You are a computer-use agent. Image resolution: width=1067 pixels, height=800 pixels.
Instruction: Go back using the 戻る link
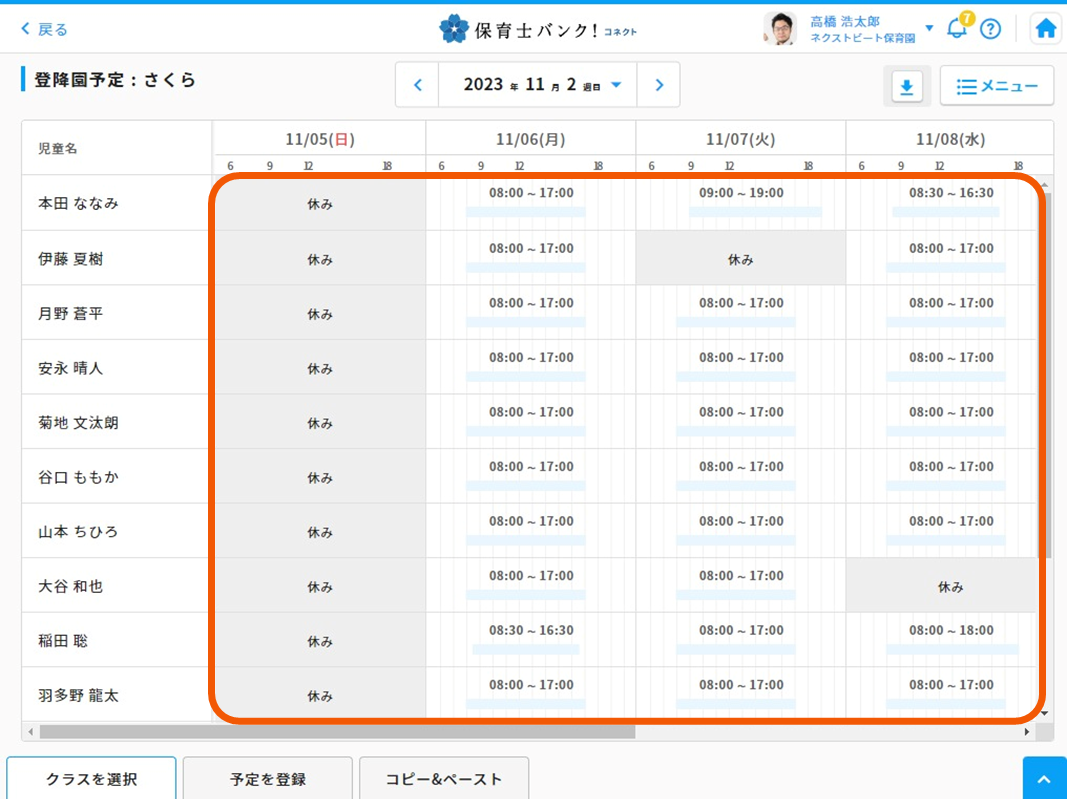click(45, 29)
